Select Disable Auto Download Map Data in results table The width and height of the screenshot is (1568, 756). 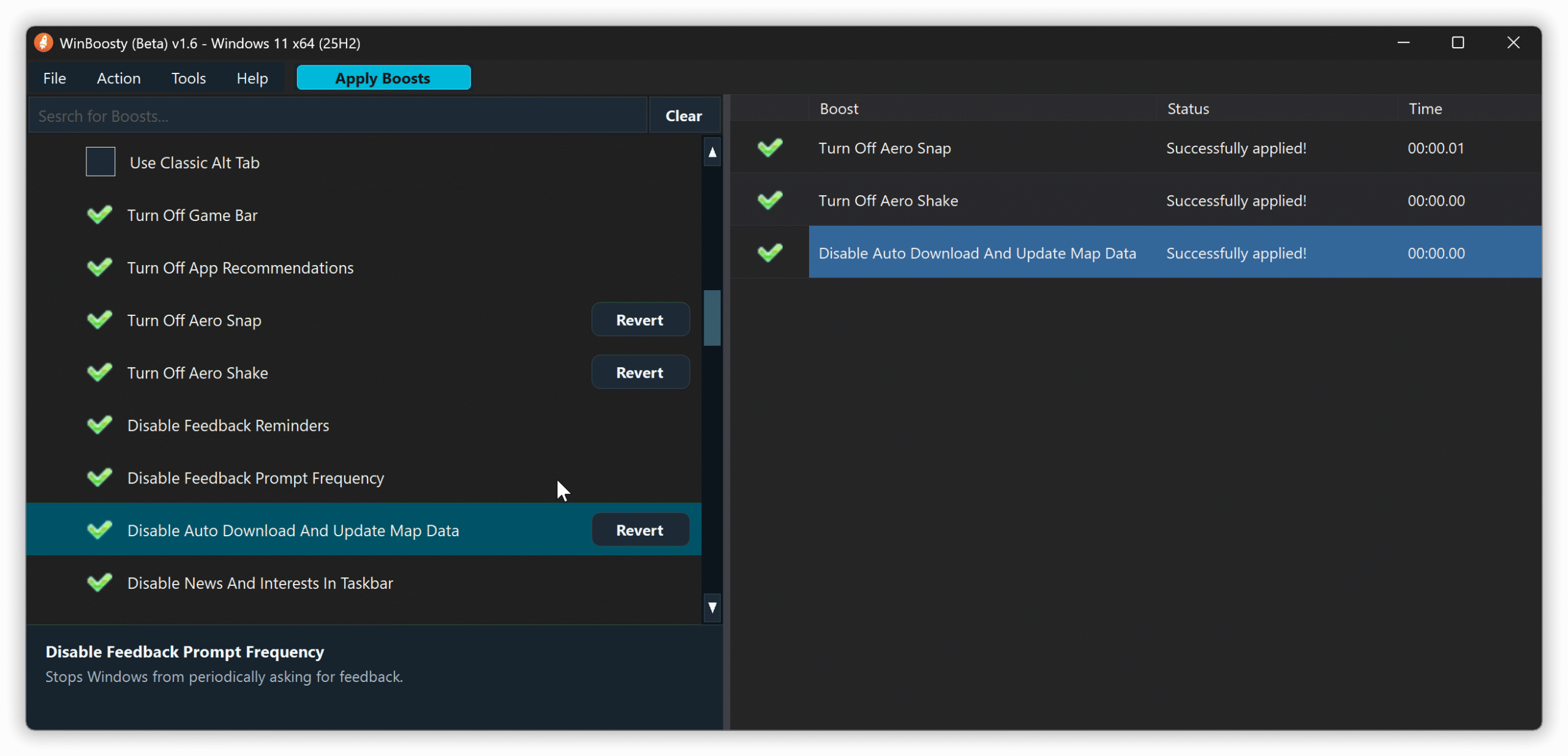(977, 253)
